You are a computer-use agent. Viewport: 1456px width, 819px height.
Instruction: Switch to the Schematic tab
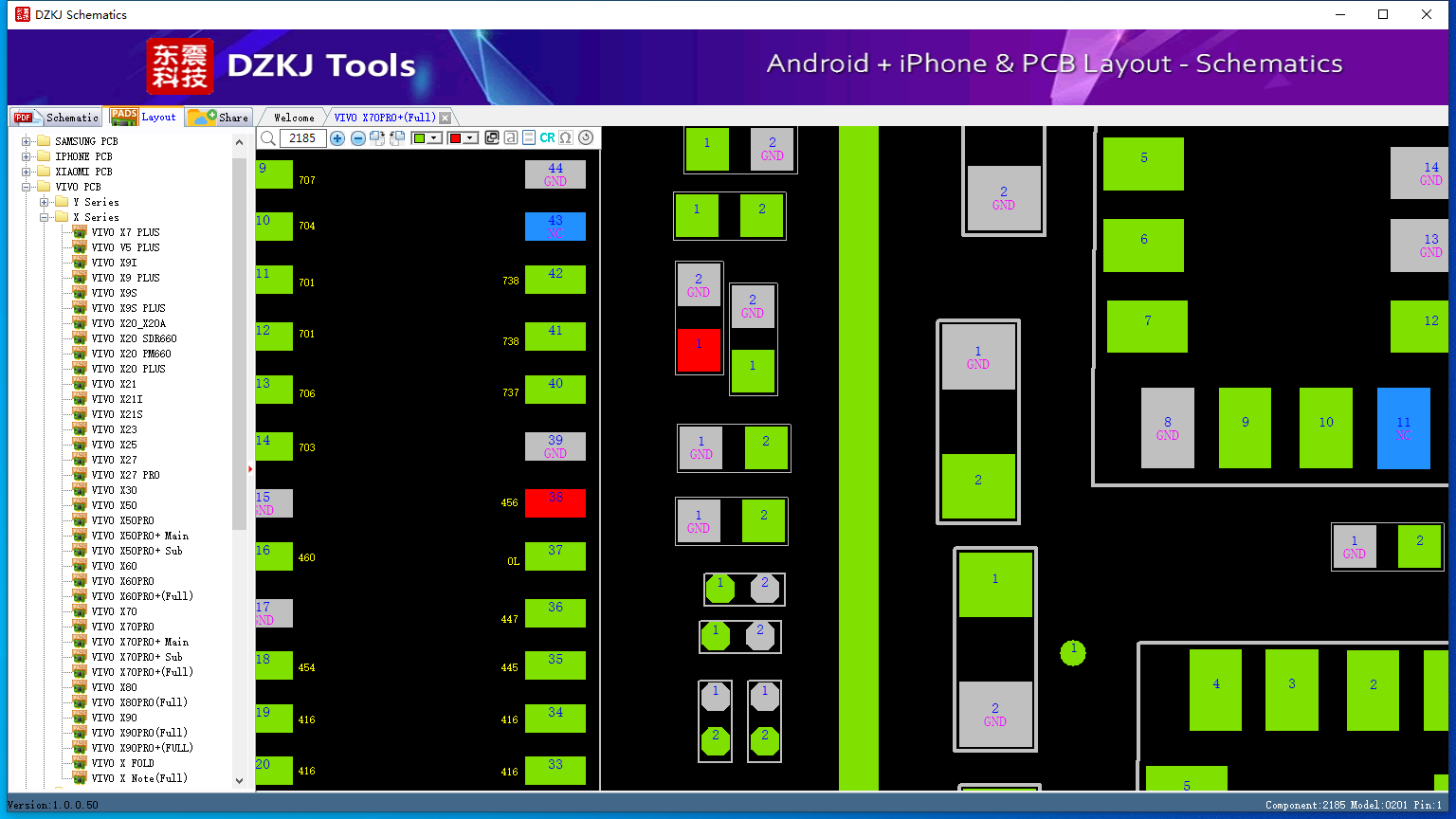click(56, 117)
